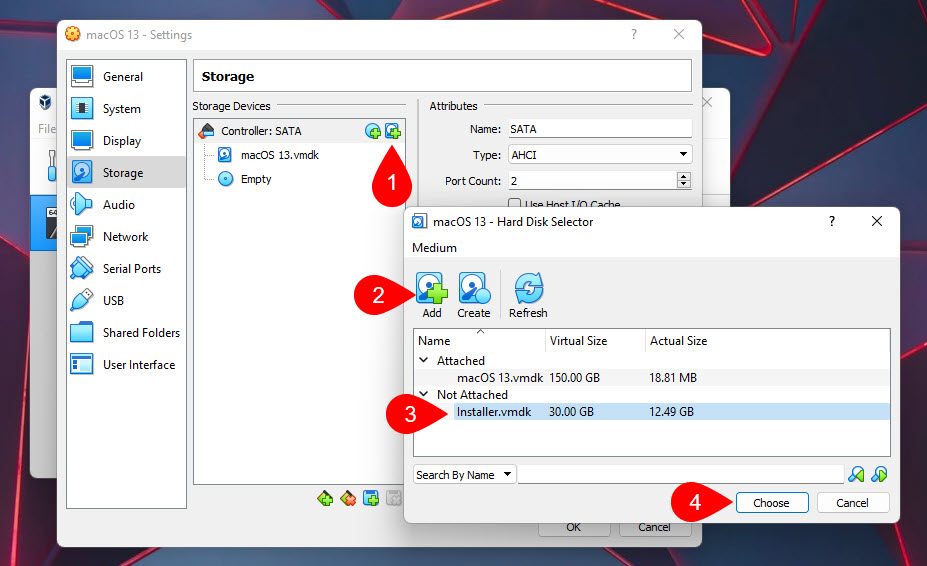Open Network settings in the sidebar

coord(127,237)
